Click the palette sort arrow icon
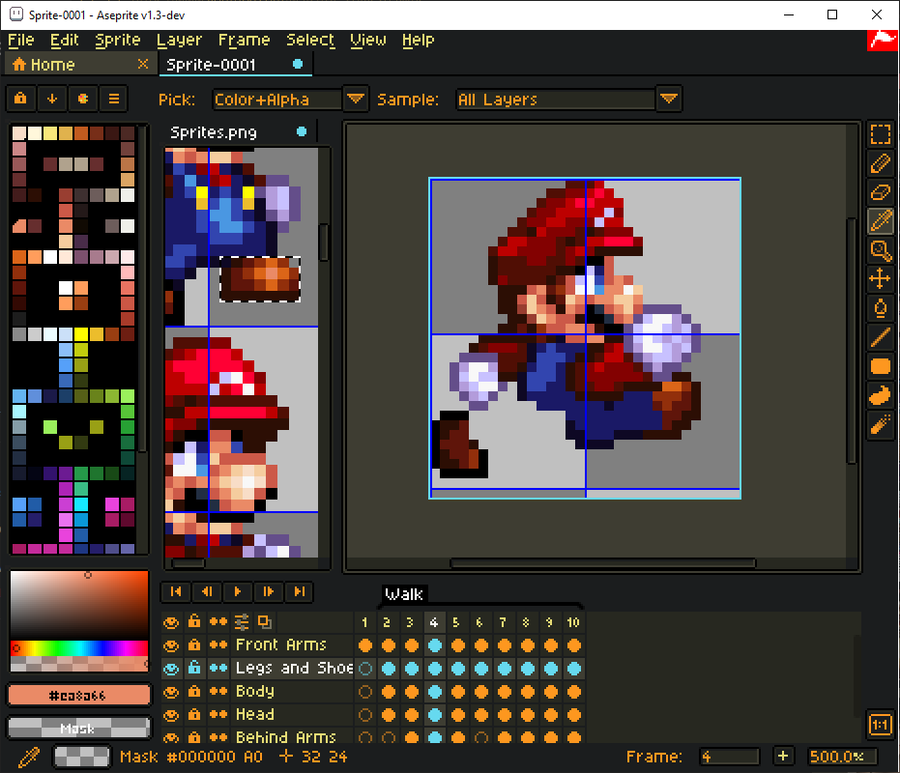The height and width of the screenshot is (773, 900). pos(52,99)
